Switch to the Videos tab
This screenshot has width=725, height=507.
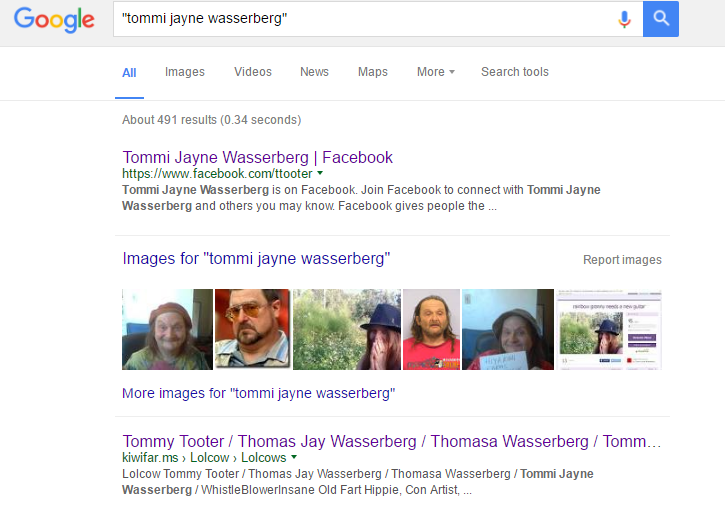[x=253, y=72]
